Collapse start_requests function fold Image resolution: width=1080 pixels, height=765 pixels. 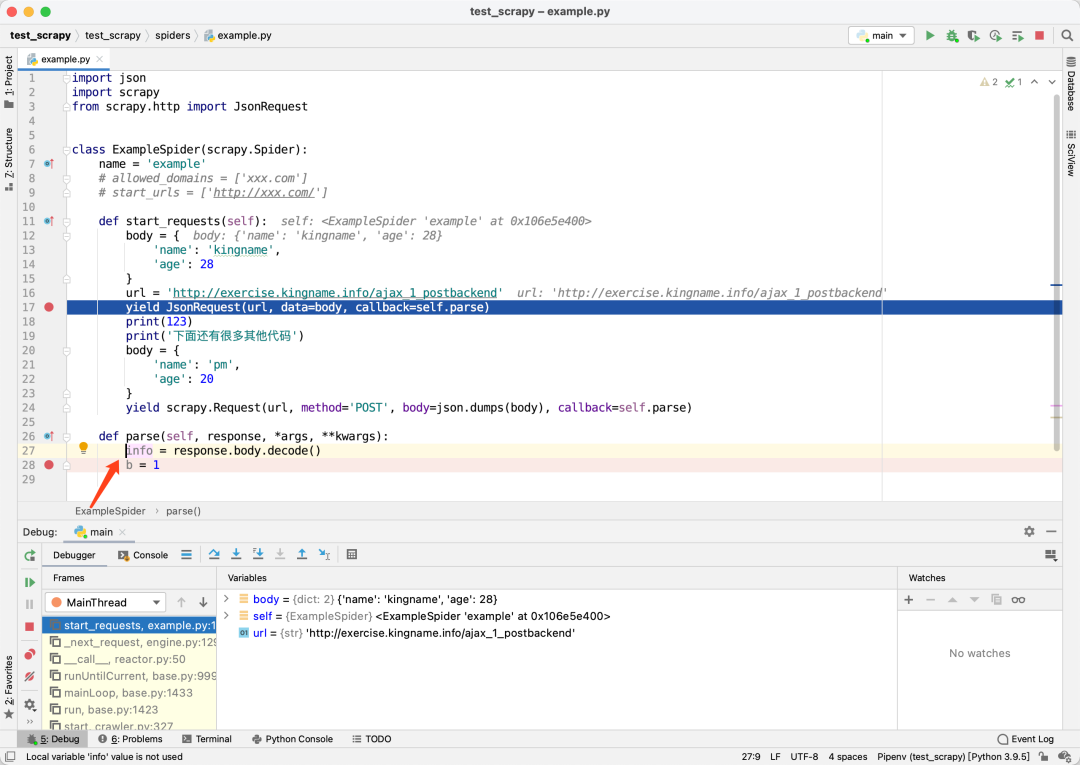pos(67,222)
